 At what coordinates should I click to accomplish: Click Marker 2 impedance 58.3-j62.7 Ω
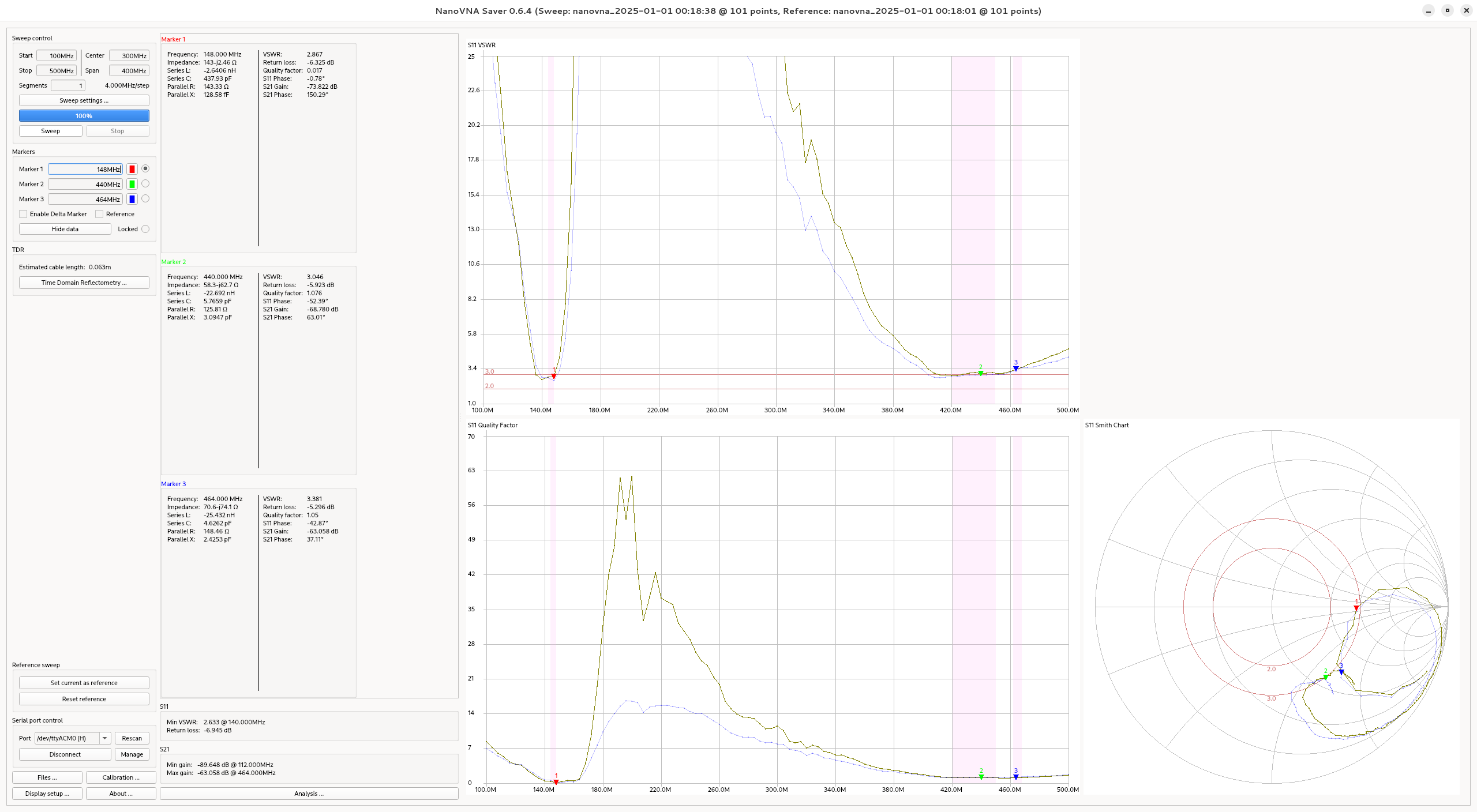[x=221, y=285]
